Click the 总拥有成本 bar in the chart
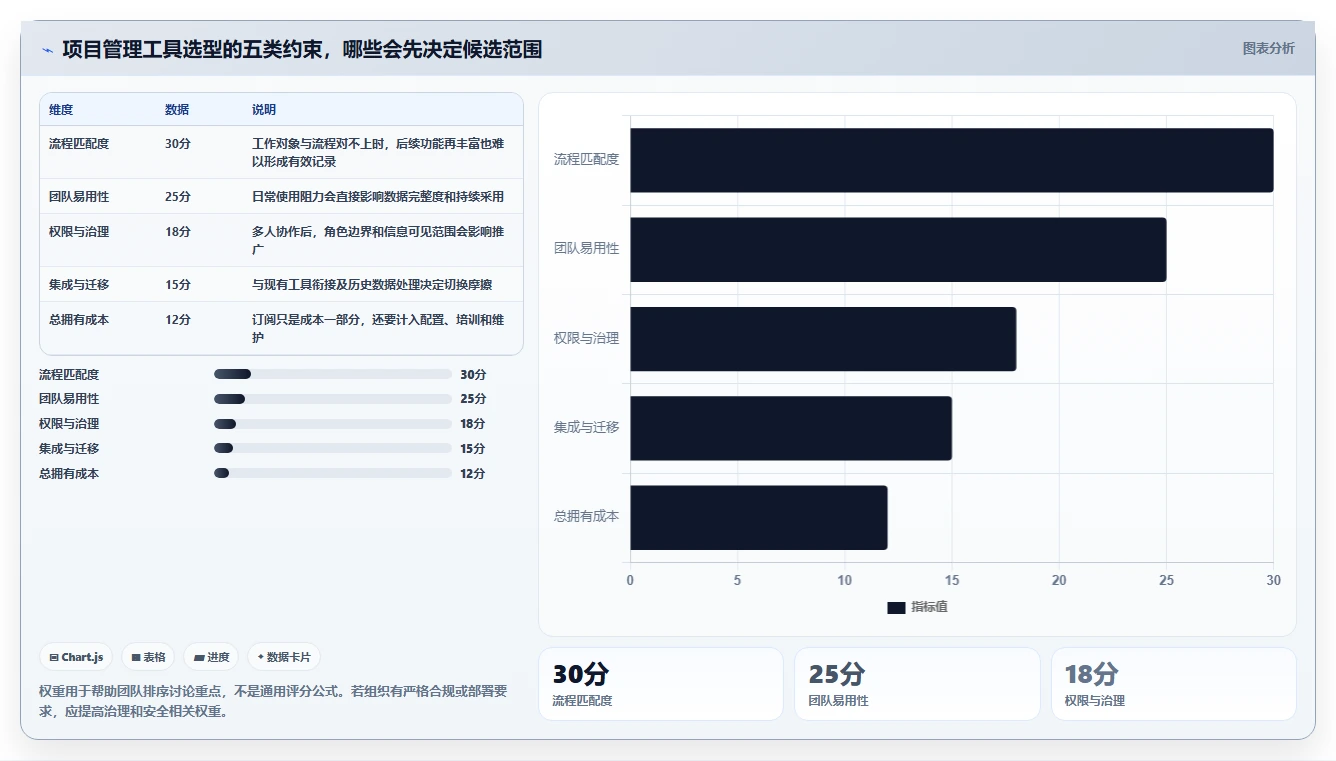The height and width of the screenshot is (761, 1336). (x=759, y=517)
